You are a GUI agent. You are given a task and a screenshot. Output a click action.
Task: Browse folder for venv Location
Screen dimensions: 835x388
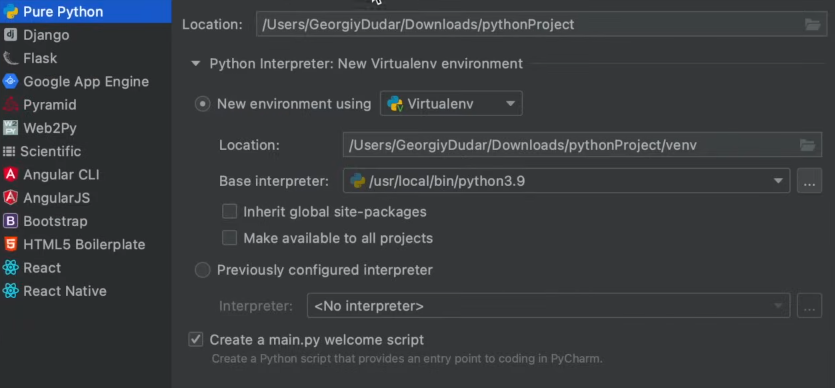[807, 145]
